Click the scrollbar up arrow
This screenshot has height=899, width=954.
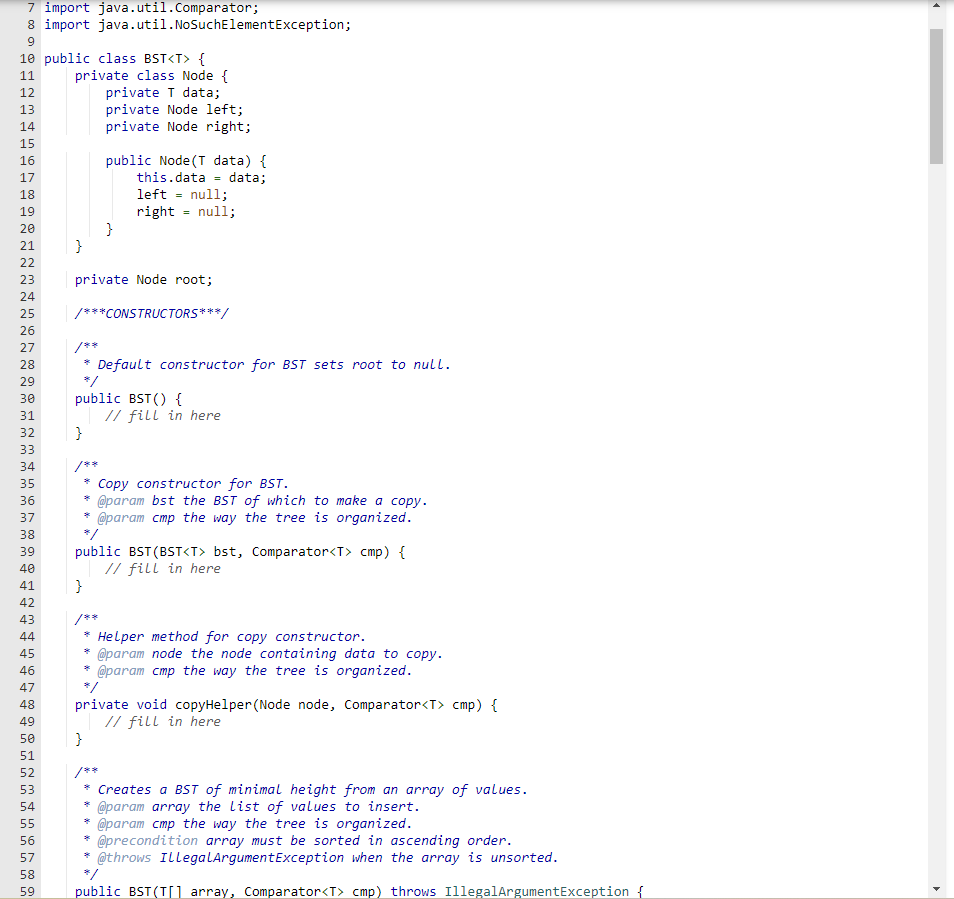coord(937,8)
